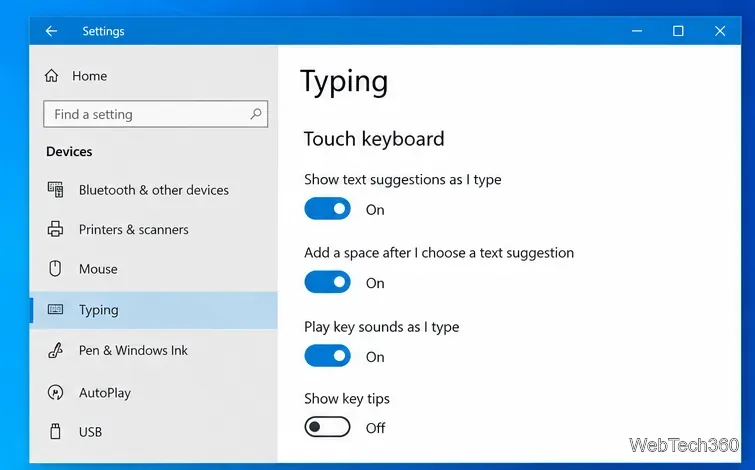The image size is (755, 470).
Task: Open the AutoPlay settings label
Action: pos(105,393)
